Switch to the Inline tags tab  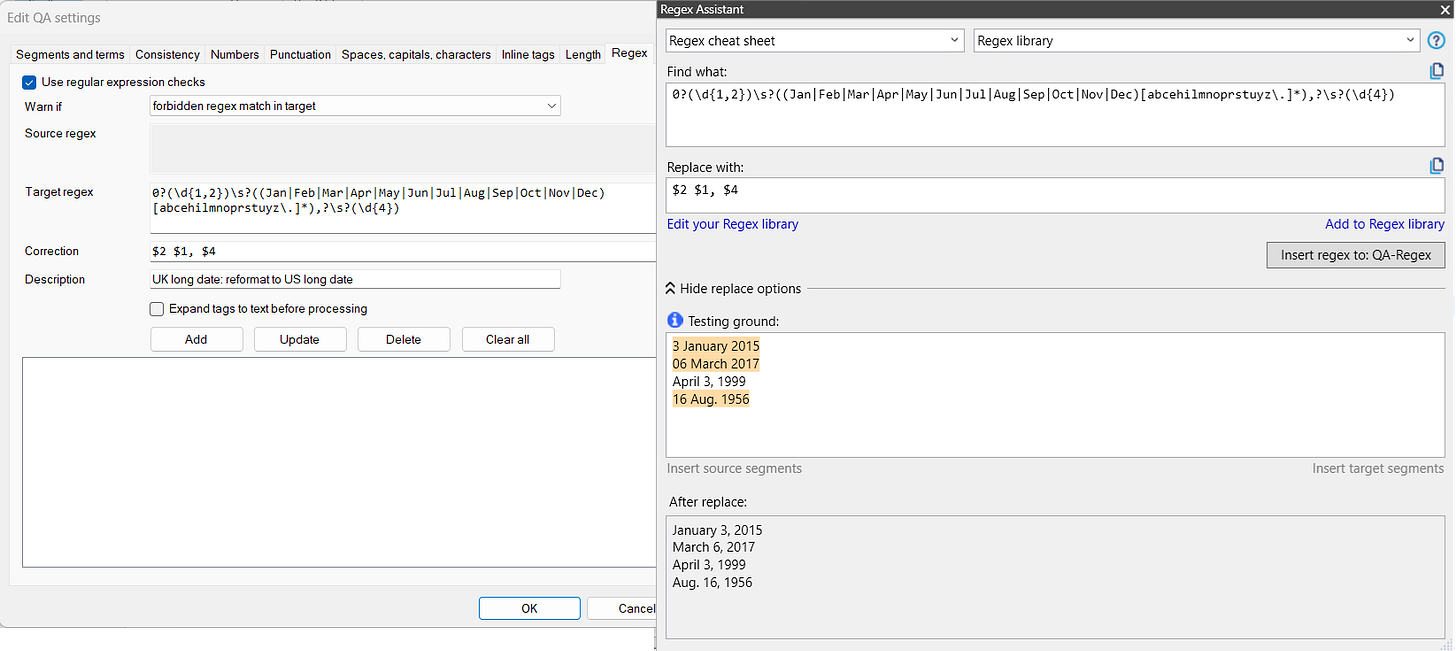click(528, 55)
